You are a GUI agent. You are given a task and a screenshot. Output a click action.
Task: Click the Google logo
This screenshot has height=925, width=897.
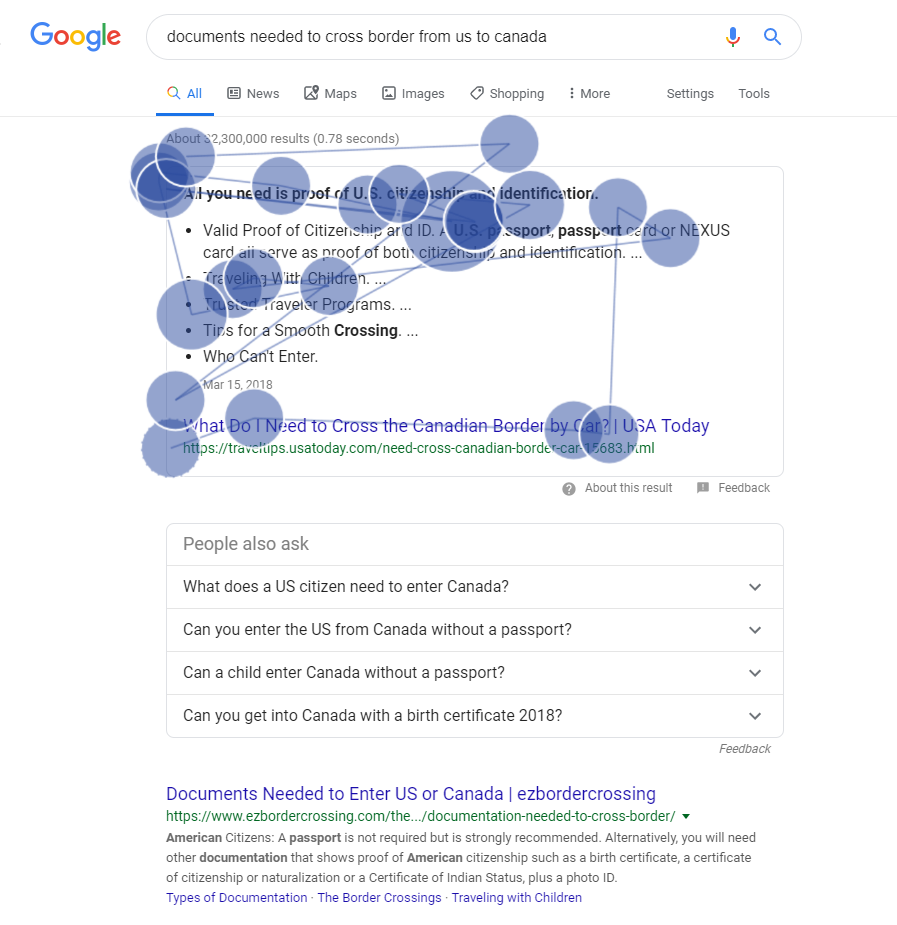(x=76, y=37)
